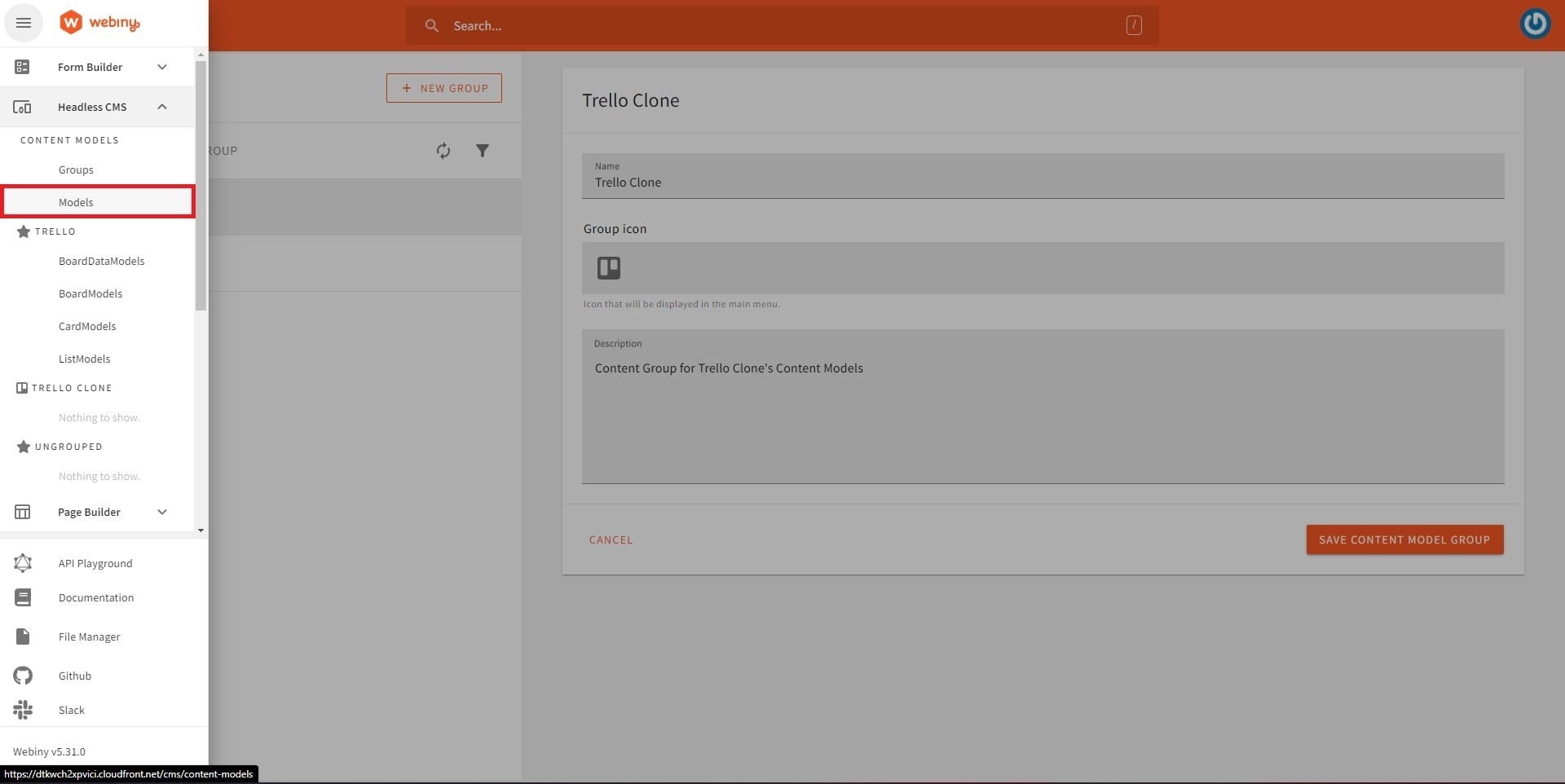Click the search bar at the top
1565x784 pixels.
(x=782, y=25)
